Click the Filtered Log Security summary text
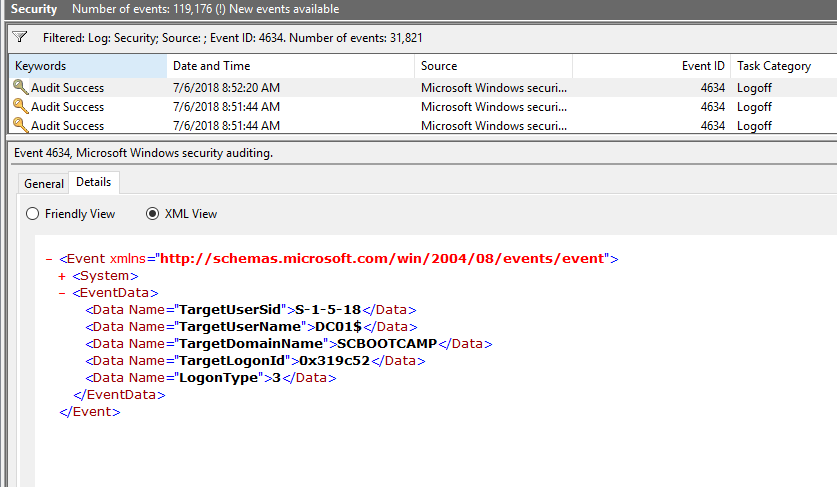The height and width of the screenshot is (487, 837). 233,38
